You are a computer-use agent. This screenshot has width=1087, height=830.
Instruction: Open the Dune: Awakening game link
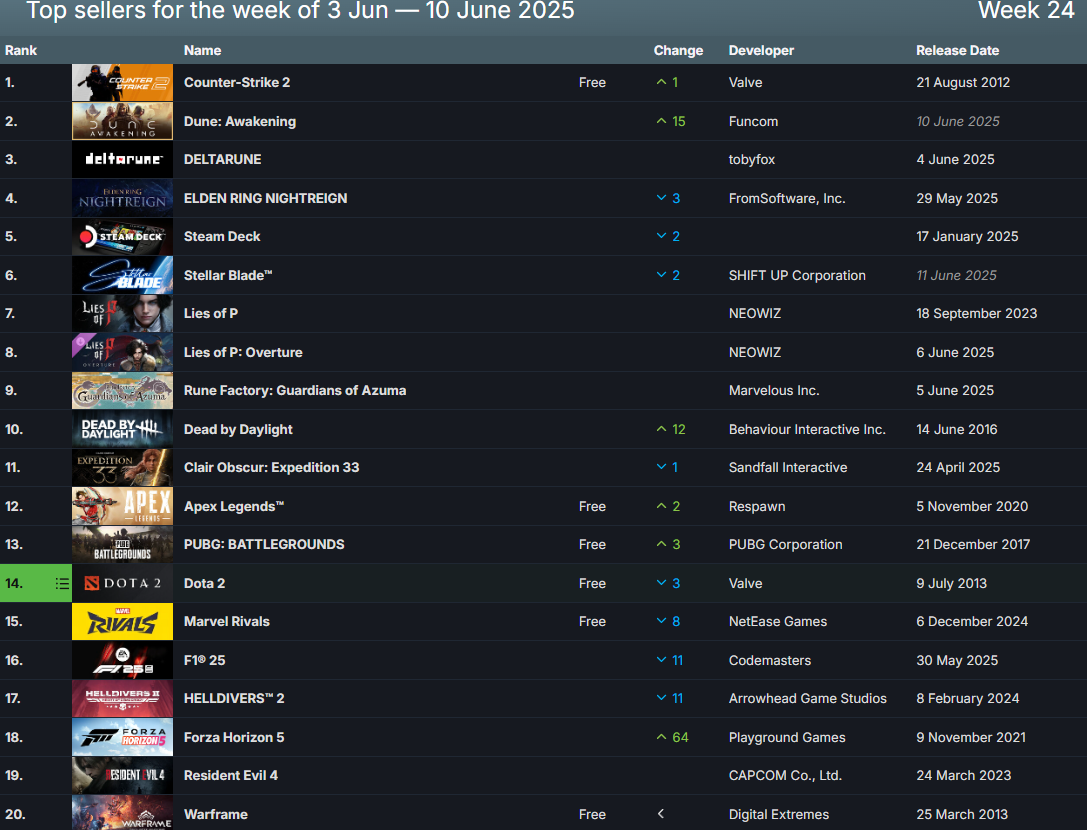coord(240,121)
